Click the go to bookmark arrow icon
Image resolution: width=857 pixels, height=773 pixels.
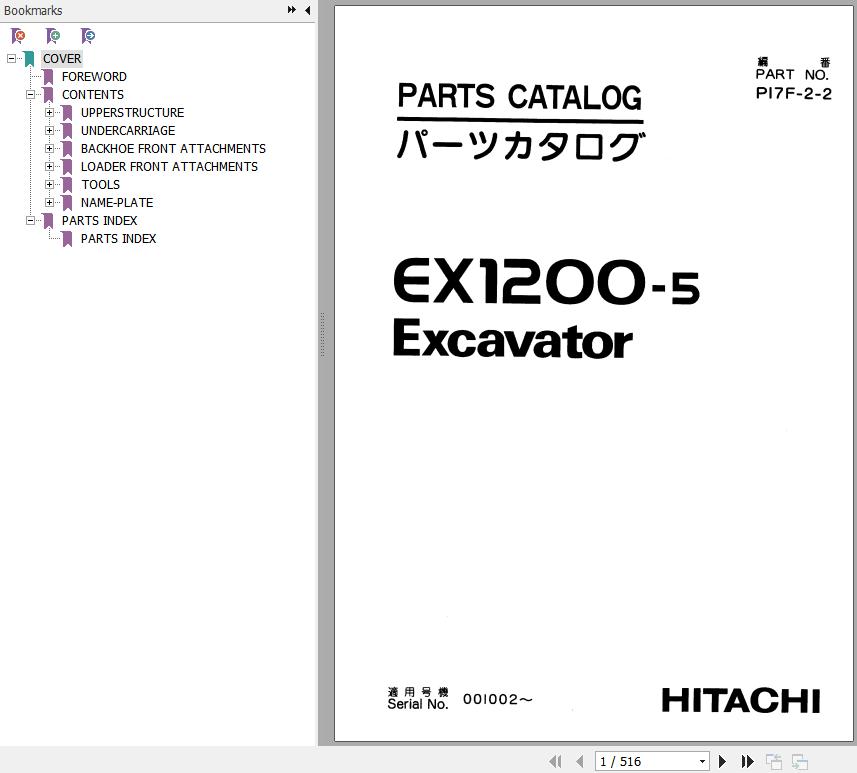87,36
